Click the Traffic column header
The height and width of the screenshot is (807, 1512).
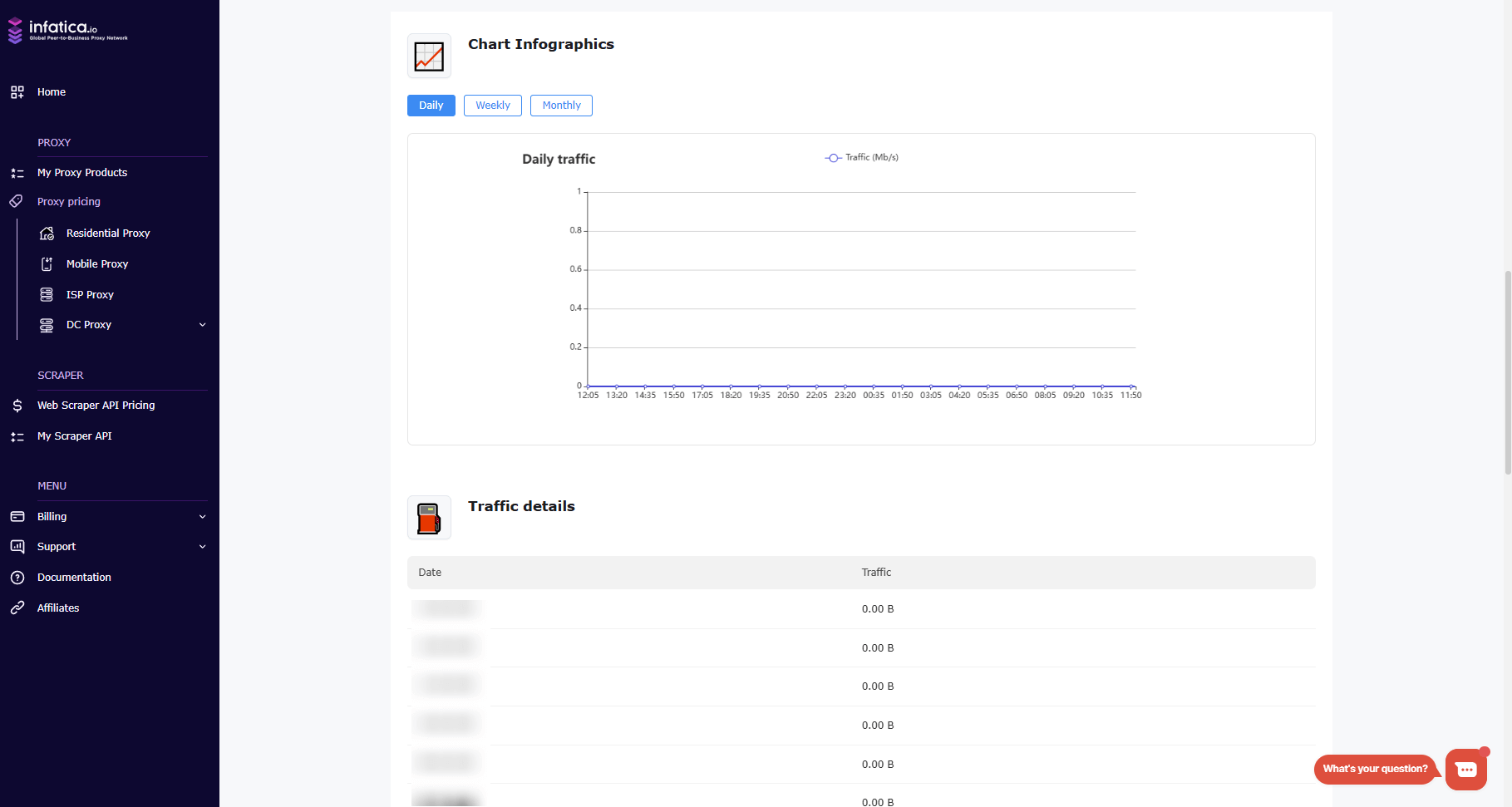pyautogui.click(x=876, y=573)
